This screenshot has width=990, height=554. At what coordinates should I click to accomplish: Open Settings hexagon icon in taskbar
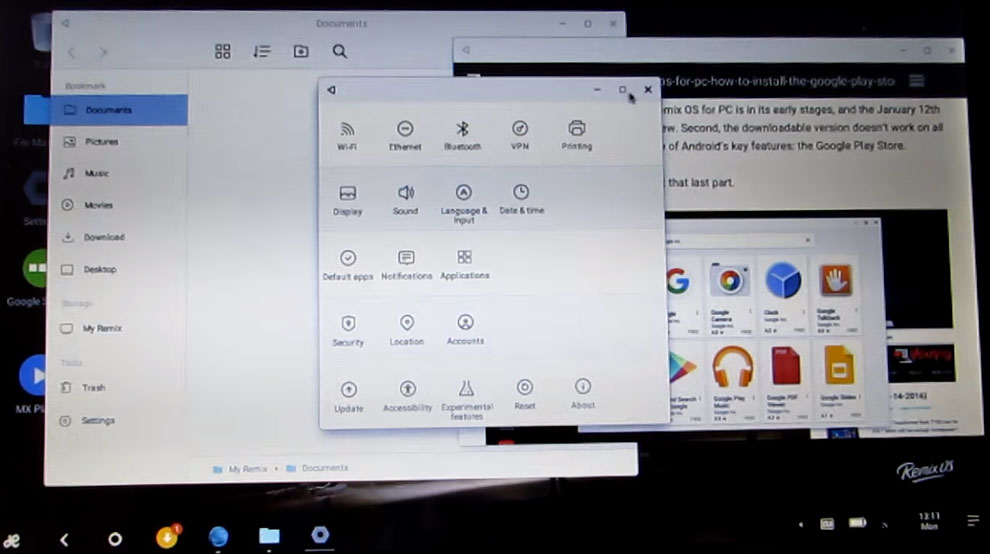point(320,535)
